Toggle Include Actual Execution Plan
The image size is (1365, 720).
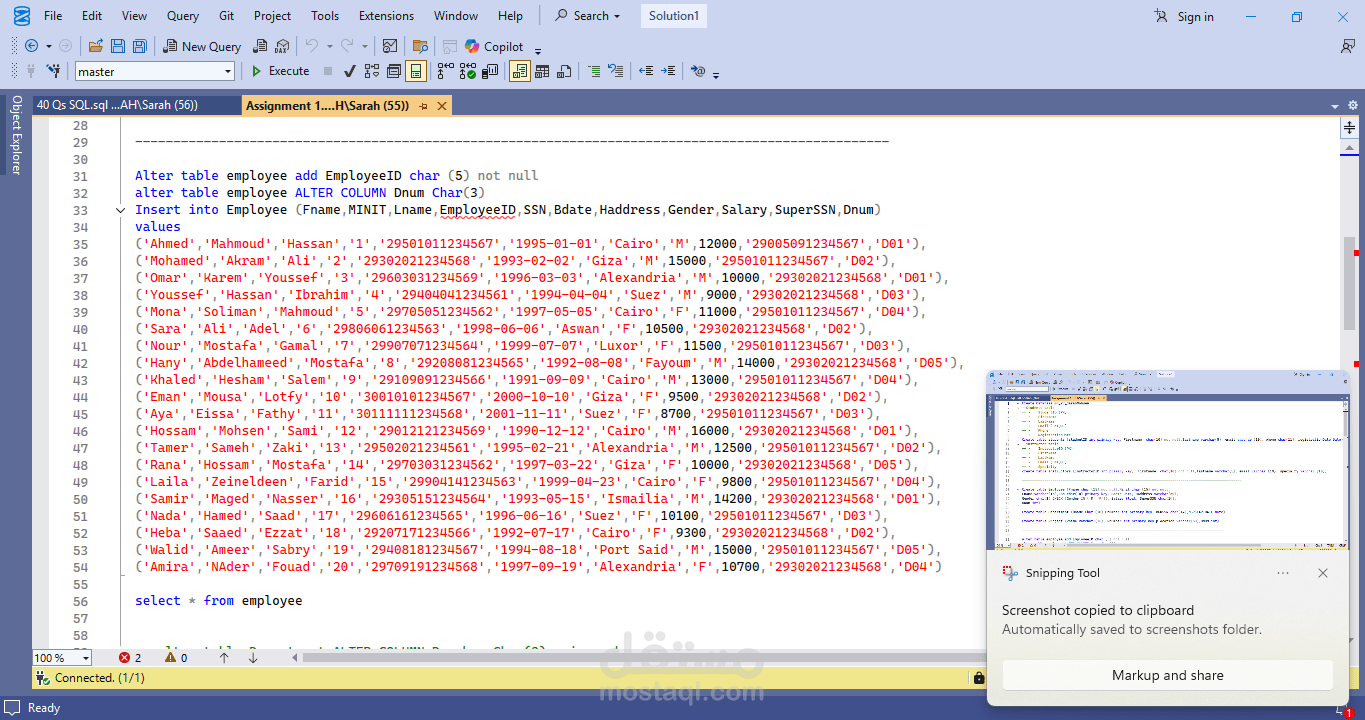click(x=445, y=71)
